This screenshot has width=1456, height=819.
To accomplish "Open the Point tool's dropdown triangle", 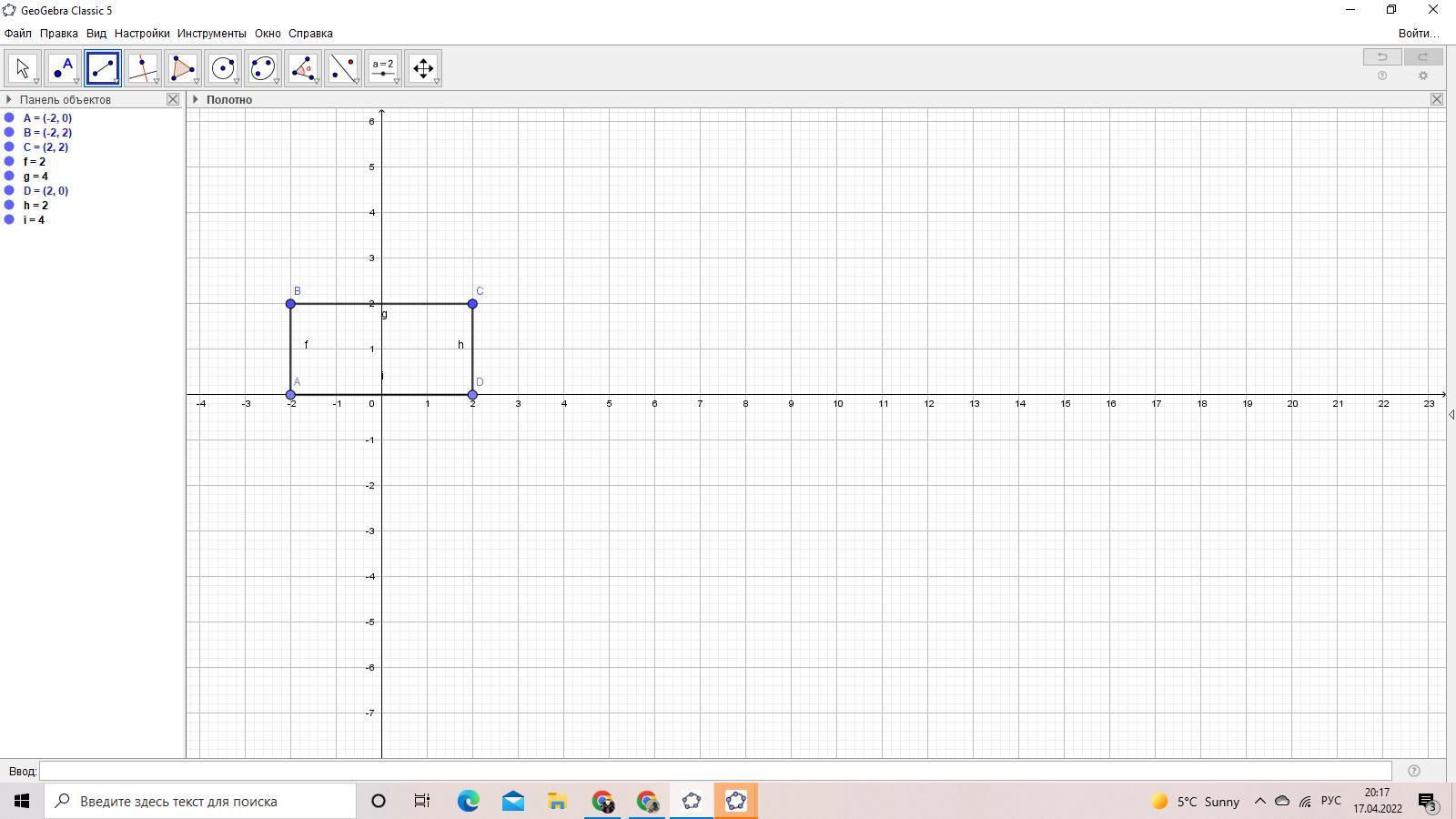I will pos(76,82).
